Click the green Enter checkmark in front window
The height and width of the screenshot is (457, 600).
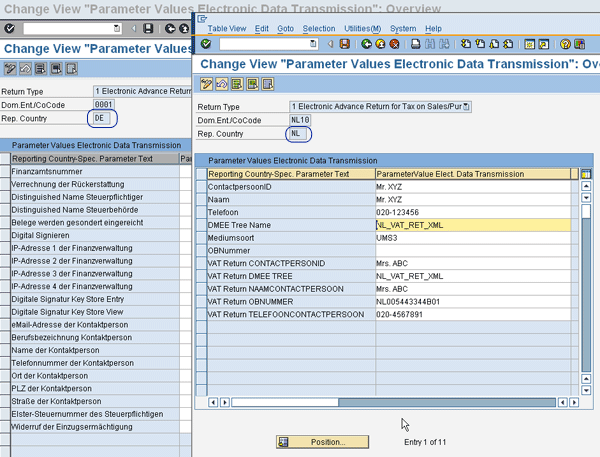(x=206, y=44)
